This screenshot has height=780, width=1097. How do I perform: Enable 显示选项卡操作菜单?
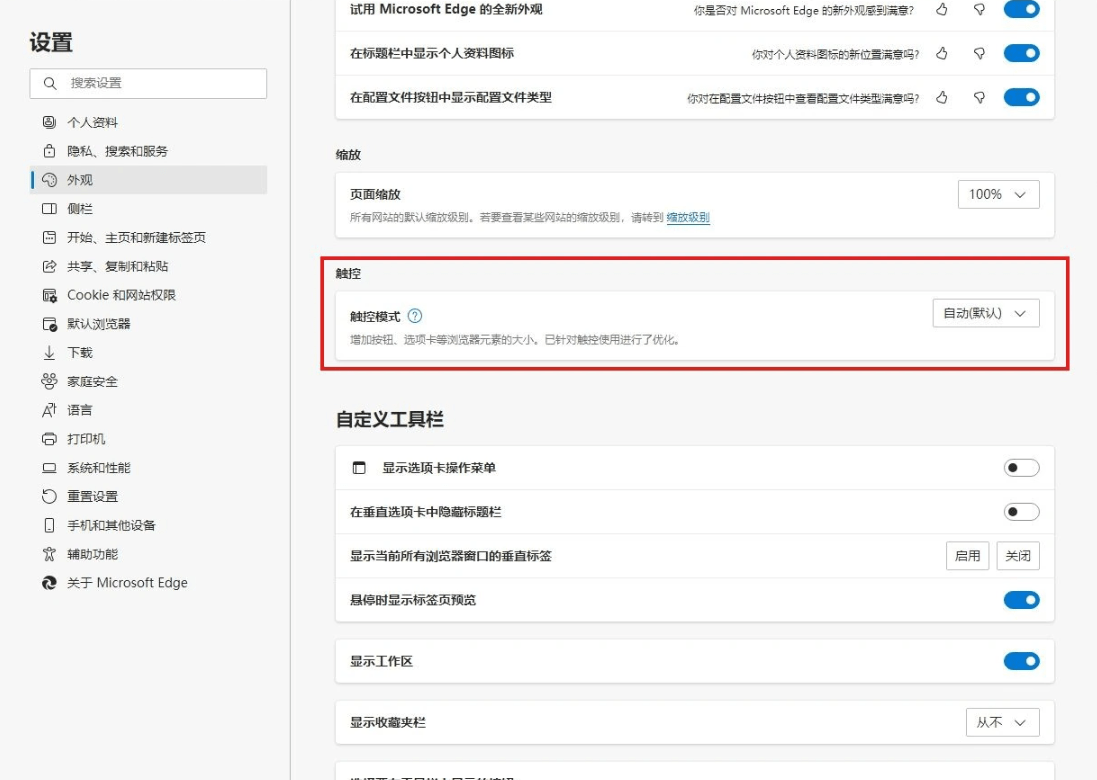[1021, 467]
